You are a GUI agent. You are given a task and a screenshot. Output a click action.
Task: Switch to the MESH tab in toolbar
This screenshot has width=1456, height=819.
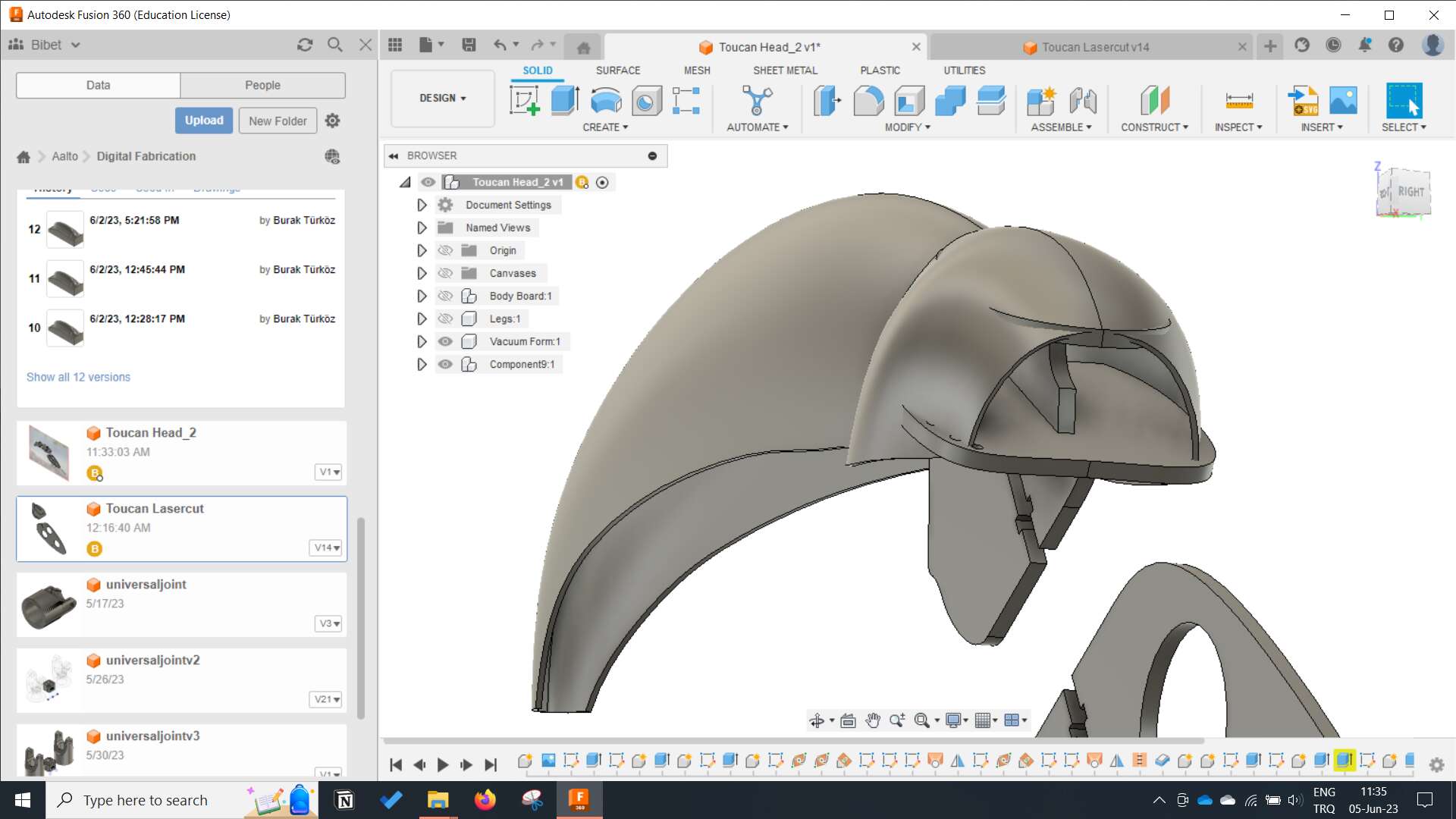(x=696, y=70)
